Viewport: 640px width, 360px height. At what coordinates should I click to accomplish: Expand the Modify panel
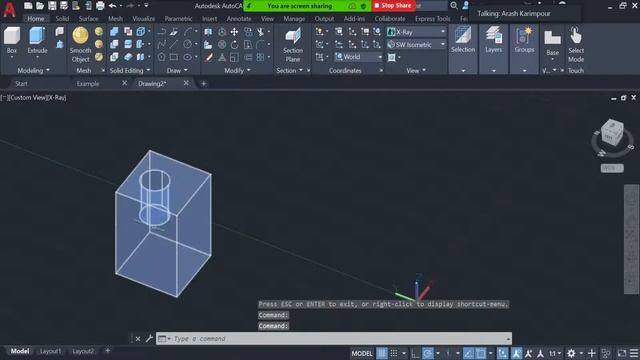(238, 70)
